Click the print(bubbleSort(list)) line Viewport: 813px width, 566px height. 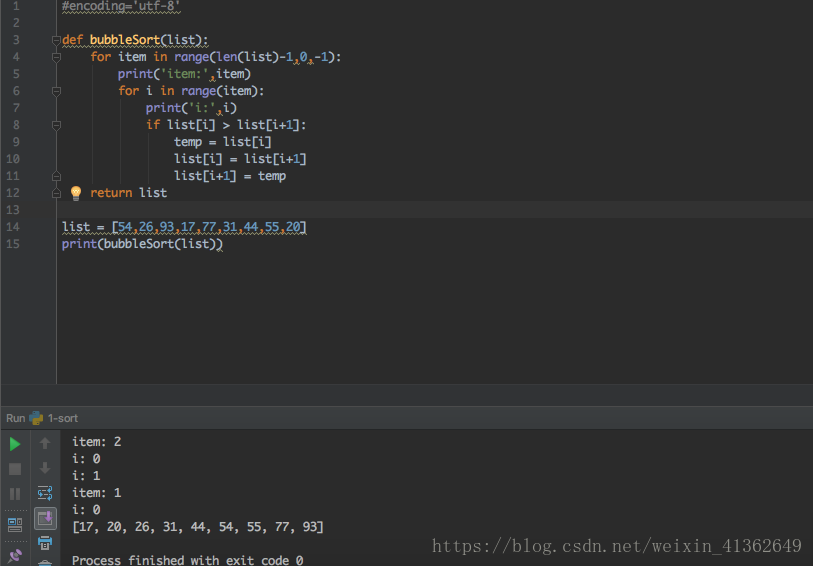(142, 244)
